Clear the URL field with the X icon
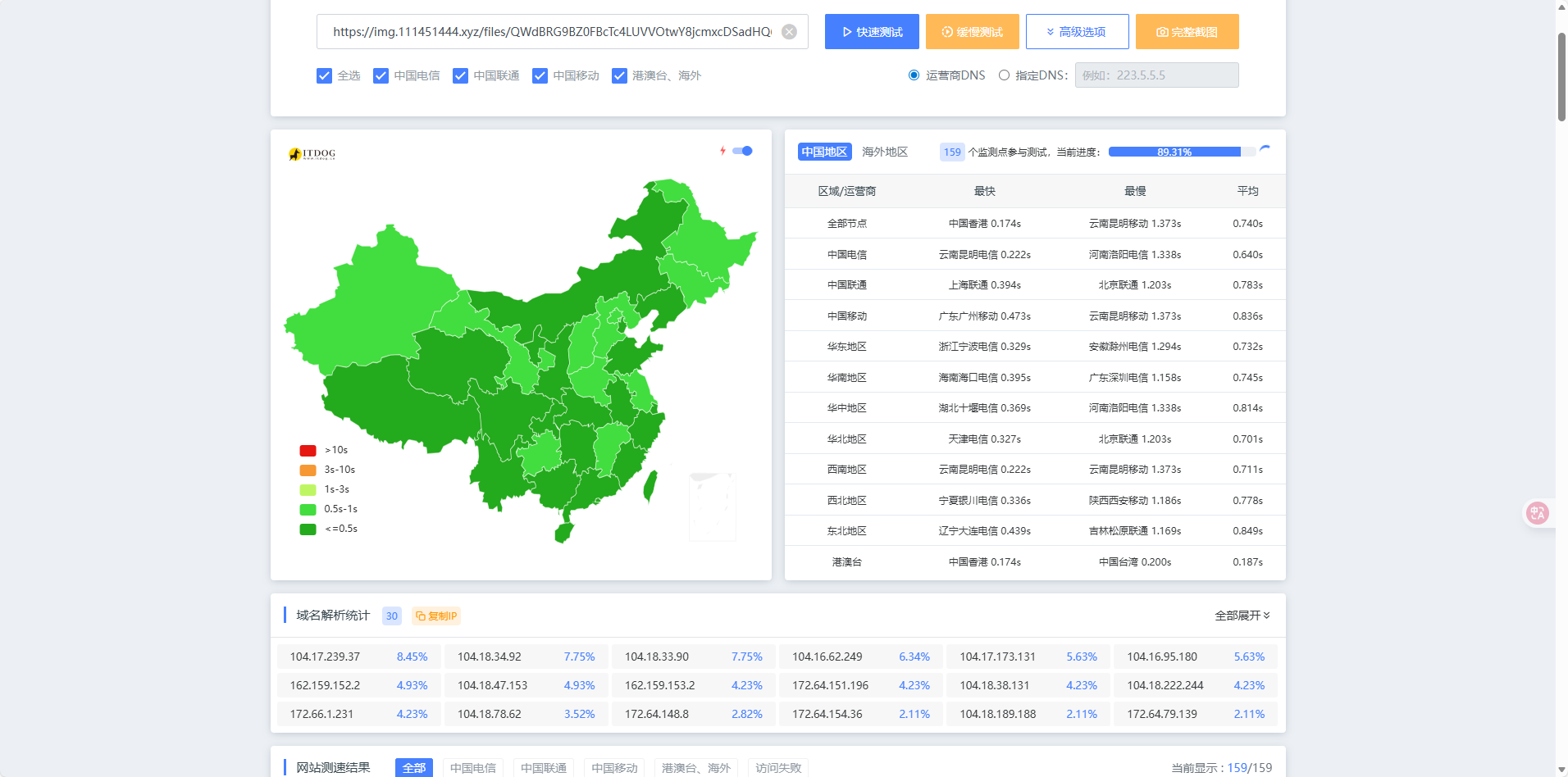Screen dimensions: 1568x777 (789, 32)
